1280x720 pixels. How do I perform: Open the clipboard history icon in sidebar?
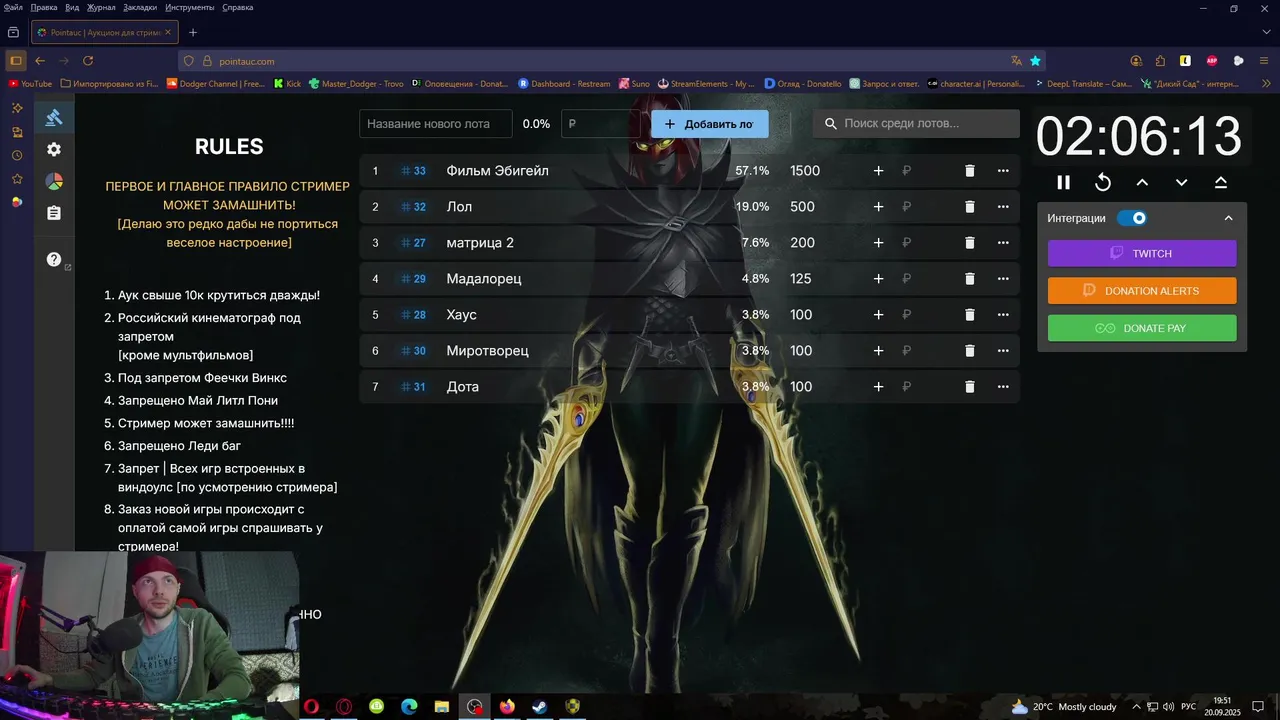click(54, 213)
